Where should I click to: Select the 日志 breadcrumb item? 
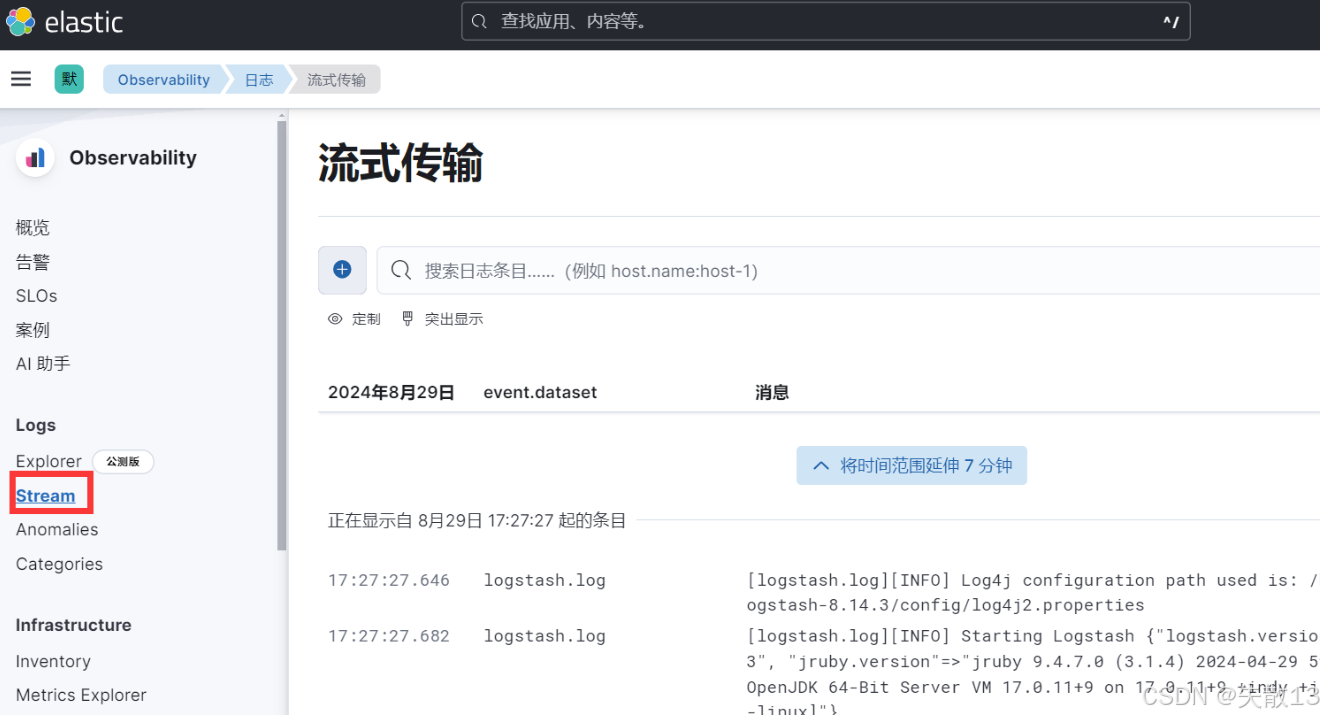point(258,79)
